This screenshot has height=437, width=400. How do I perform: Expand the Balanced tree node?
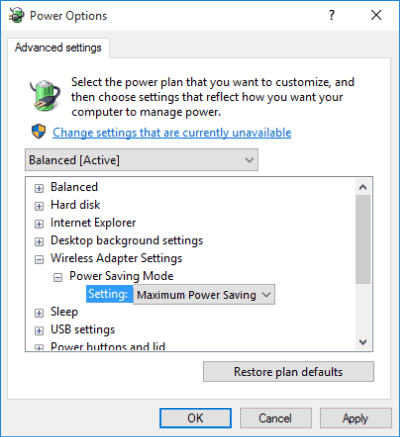click(x=39, y=188)
